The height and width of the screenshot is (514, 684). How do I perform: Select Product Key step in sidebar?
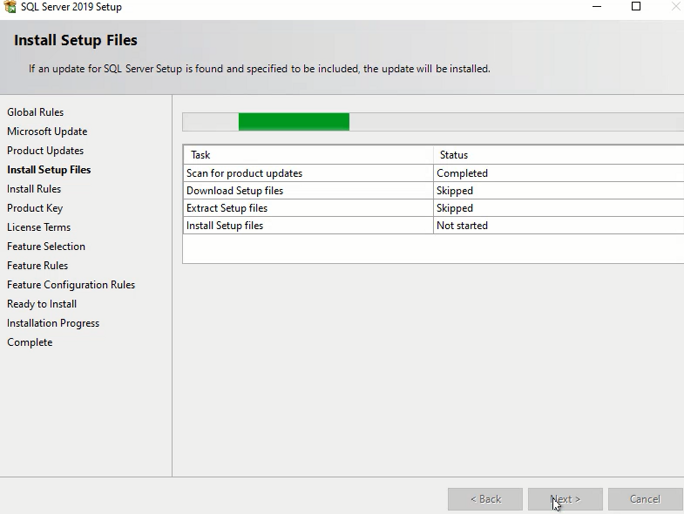click(x=35, y=208)
